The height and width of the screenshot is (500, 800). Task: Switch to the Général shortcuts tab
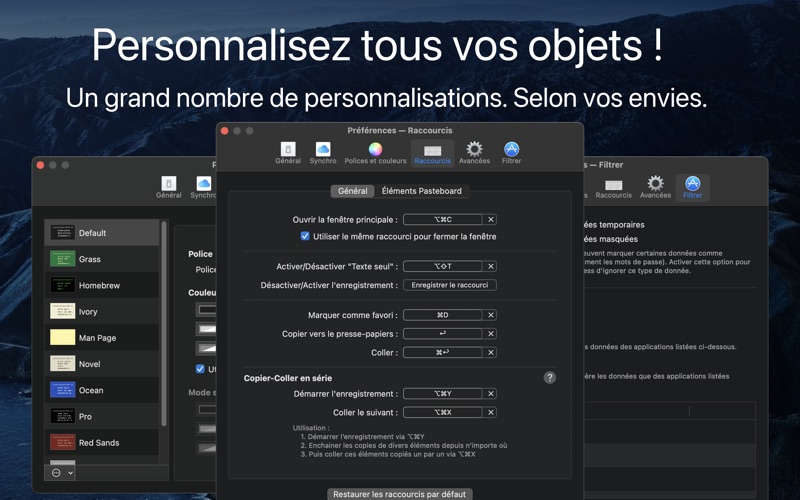point(353,191)
